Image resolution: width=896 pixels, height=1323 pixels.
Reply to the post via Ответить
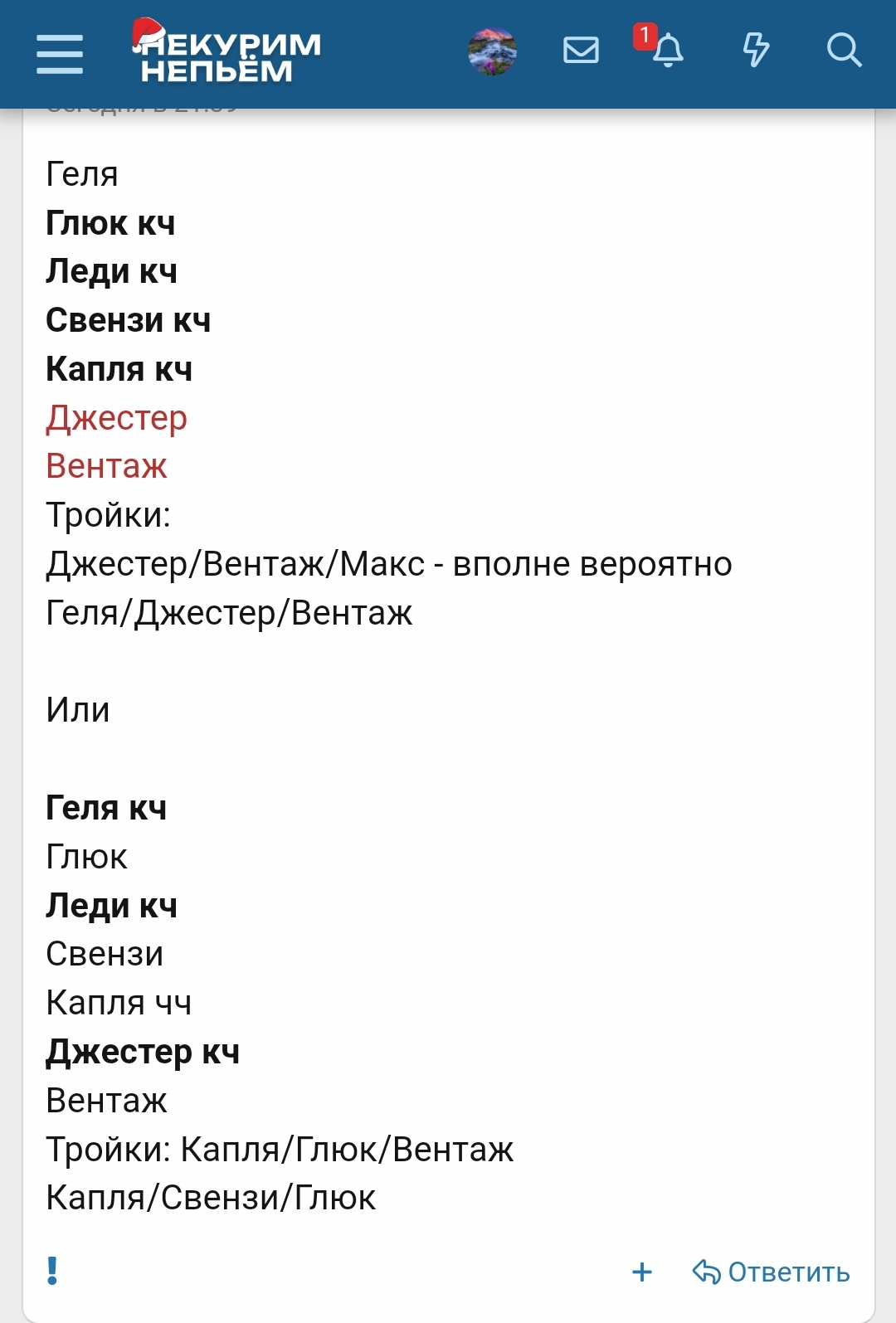772,1272
